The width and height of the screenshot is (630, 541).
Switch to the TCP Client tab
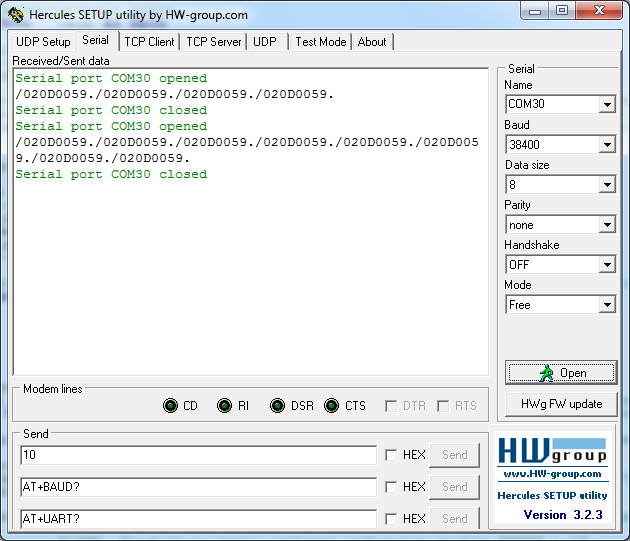[x=149, y=42]
